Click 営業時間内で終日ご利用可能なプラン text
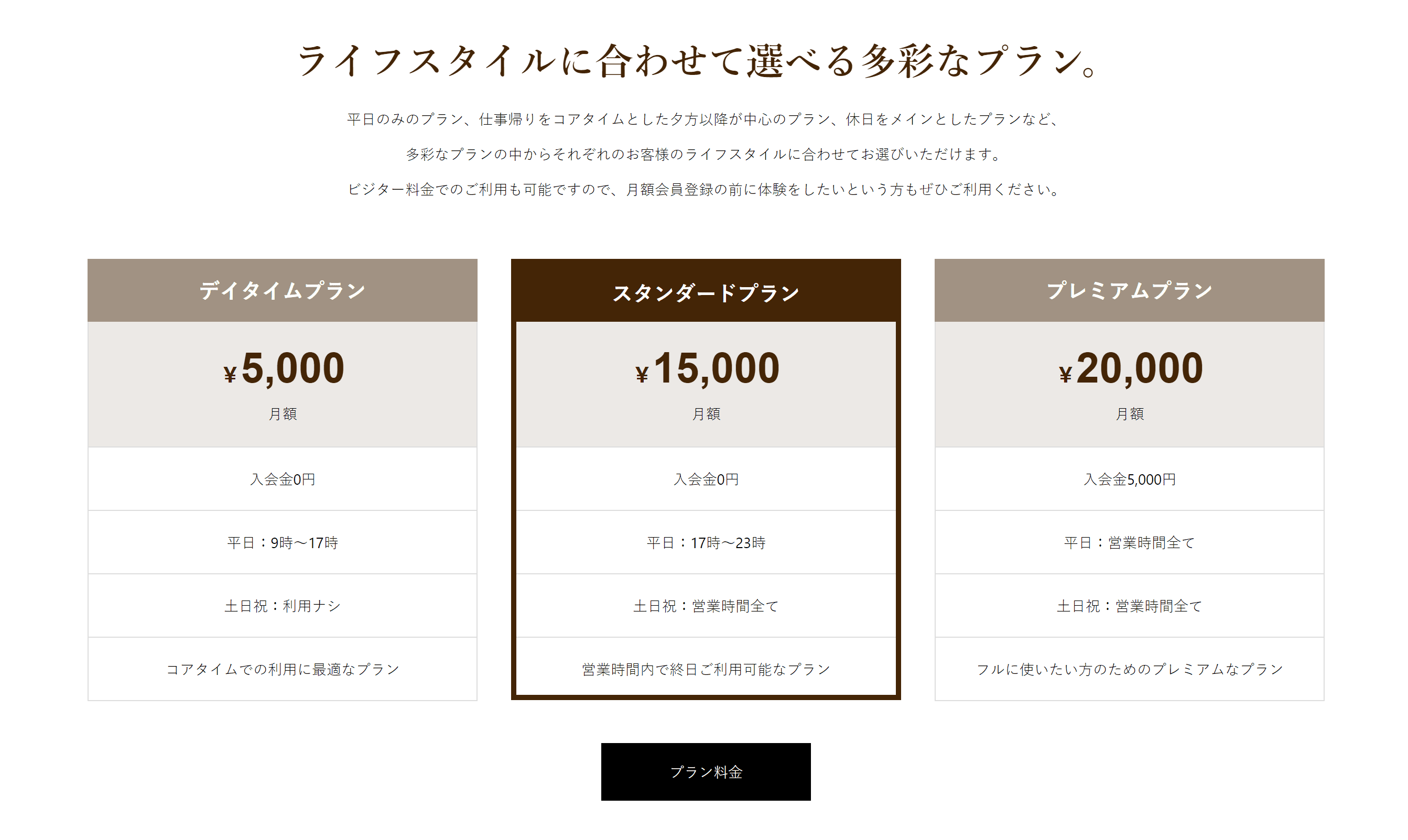 click(706, 669)
